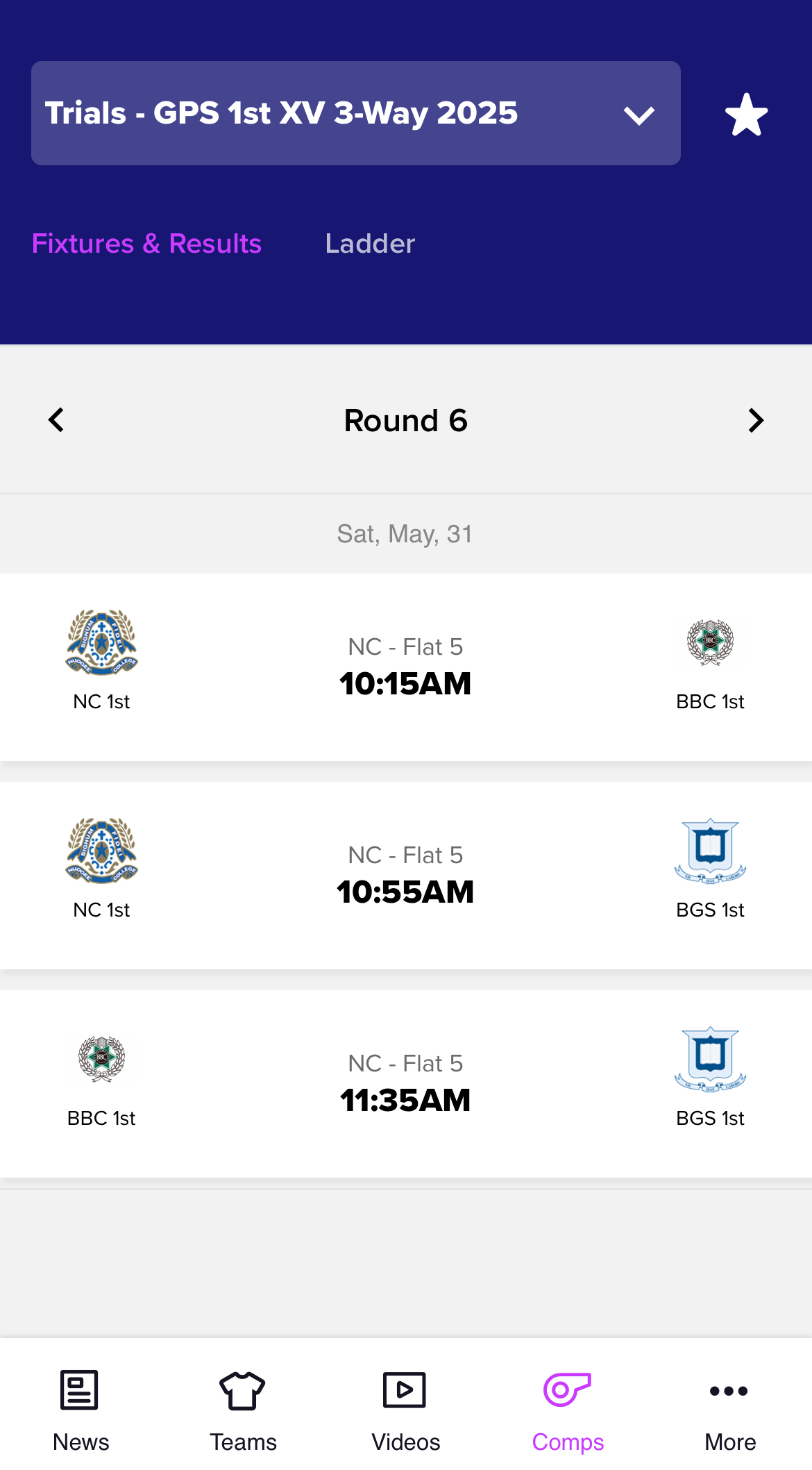Select the Fixtures & Results tab
The height and width of the screenshot is (1470, 812).
pos(146,244)
